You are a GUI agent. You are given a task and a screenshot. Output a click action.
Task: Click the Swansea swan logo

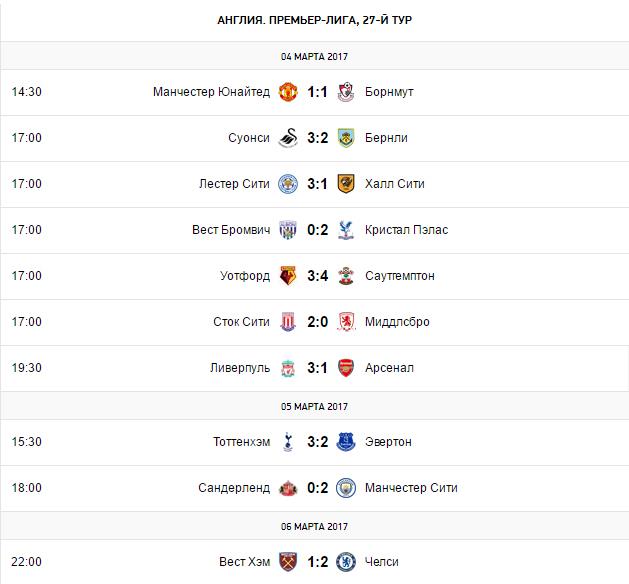pyautogui.click(x=288, y=138)
